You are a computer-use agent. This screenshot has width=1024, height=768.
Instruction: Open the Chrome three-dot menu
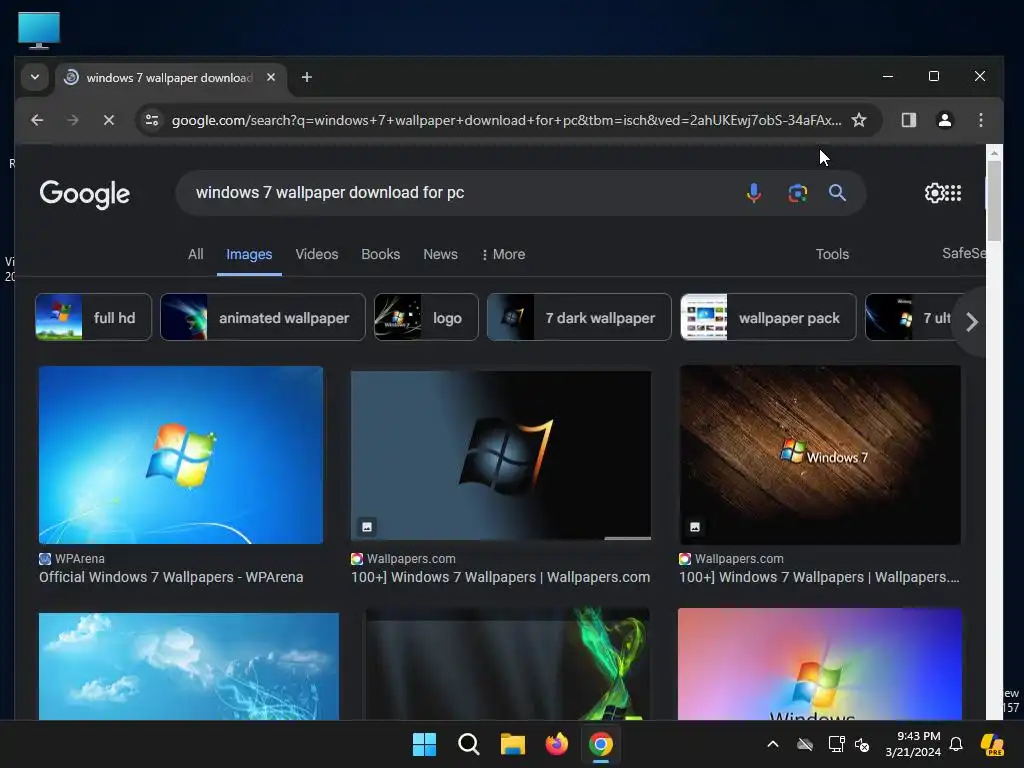click(980, 120)
